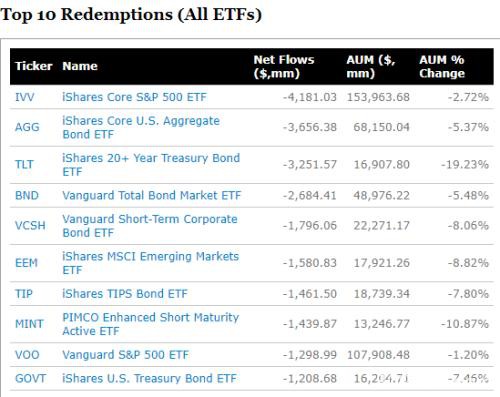
Task: Select the VOO ticker link
Action: [x=27, y=355]
